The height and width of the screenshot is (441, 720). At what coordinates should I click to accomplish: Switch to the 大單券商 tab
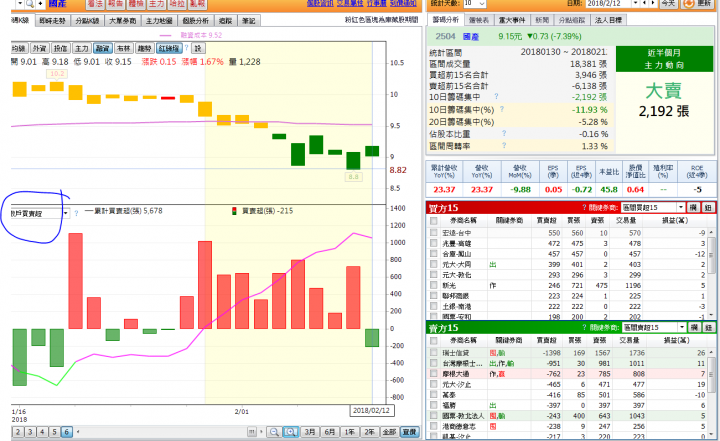pos(123,21)
